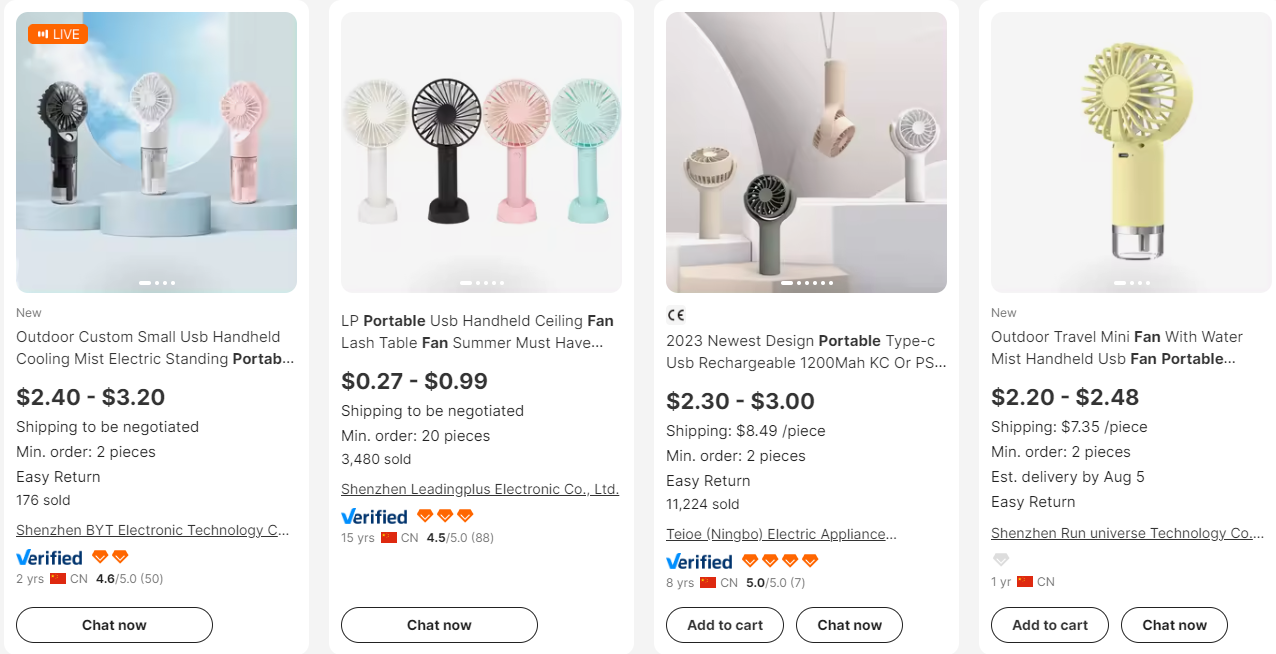Open the Verified badge for Shenzhen BYT supplier
The height and width of the screenshot is (654, 1276).
coord(50,557)
